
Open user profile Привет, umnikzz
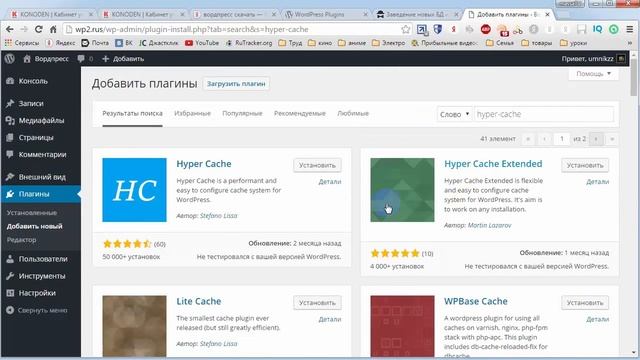[x=593, y=59]
